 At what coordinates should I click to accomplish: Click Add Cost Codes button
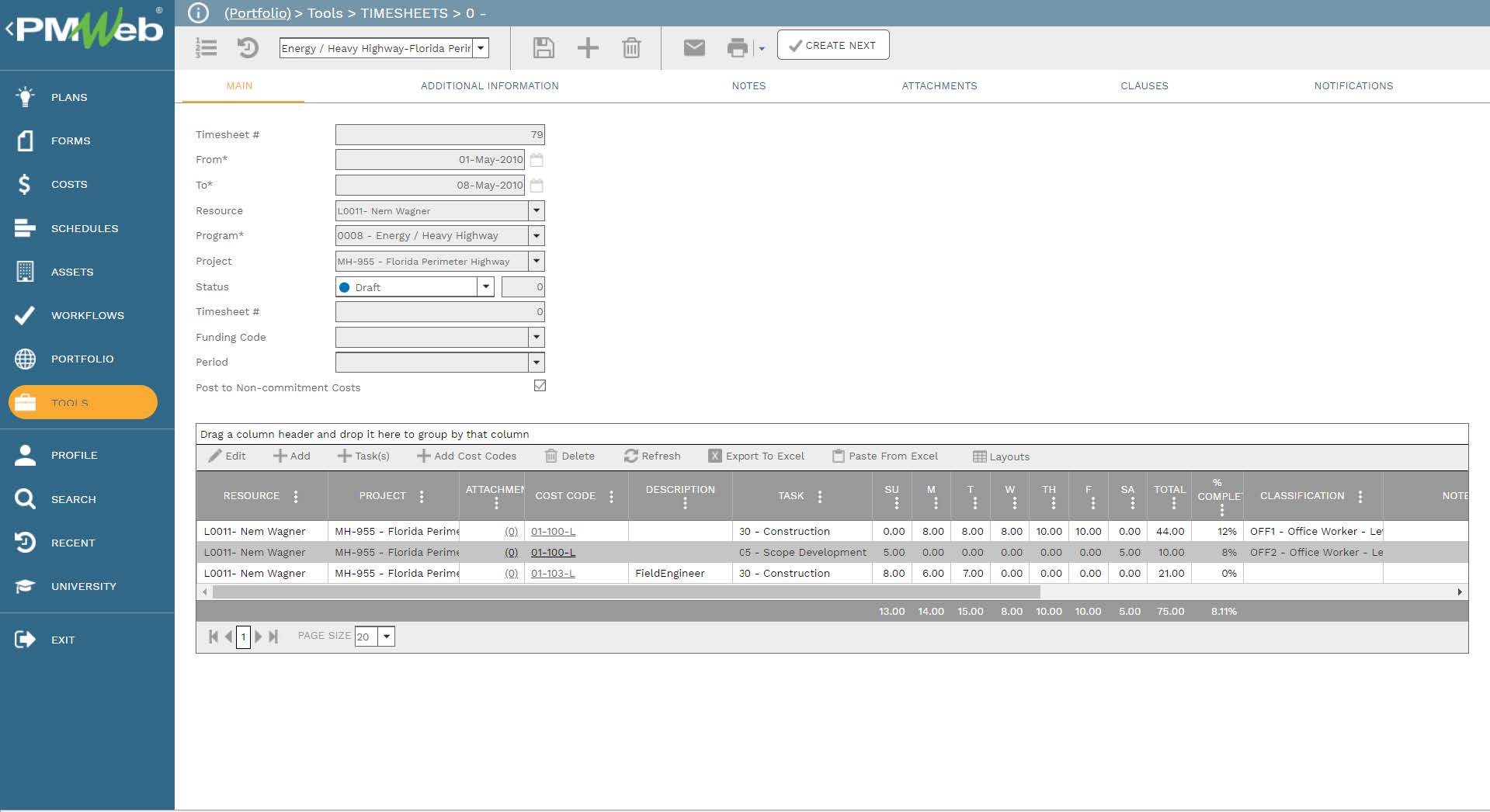467,456
